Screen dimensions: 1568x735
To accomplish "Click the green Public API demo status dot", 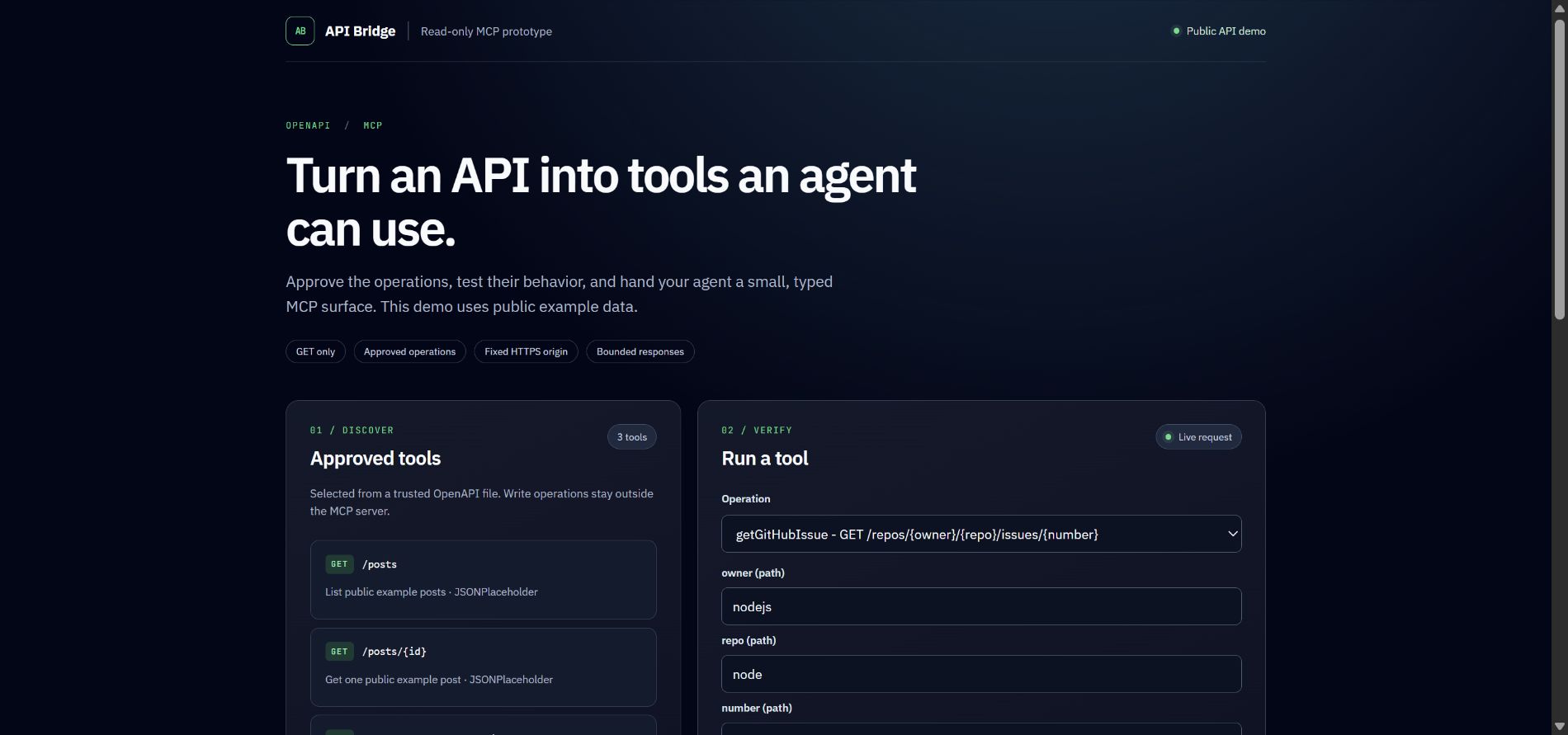I will click(x=1176, y=31).
